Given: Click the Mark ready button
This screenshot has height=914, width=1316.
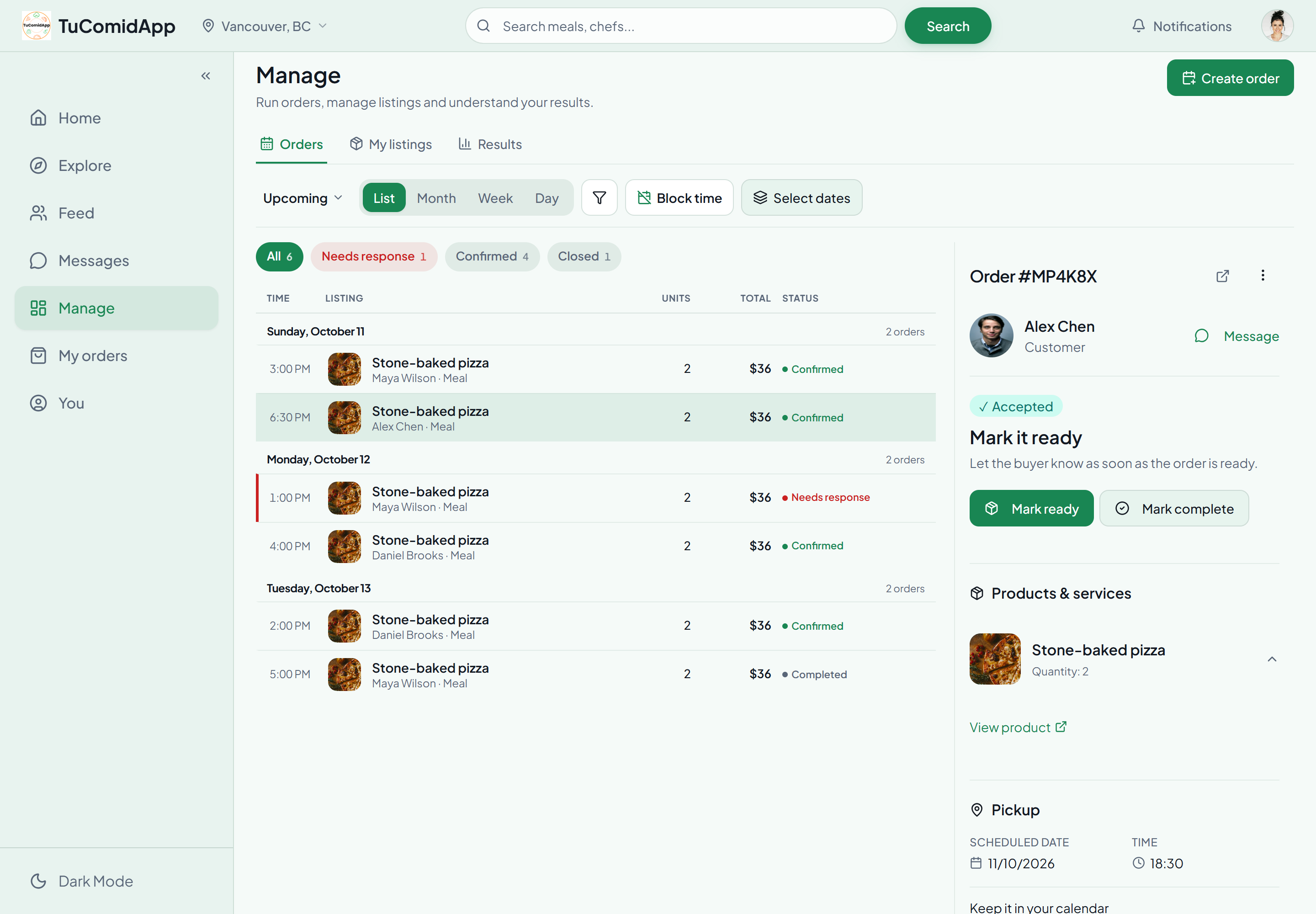Looking at the screenshot, I should tap(1031, 508).
